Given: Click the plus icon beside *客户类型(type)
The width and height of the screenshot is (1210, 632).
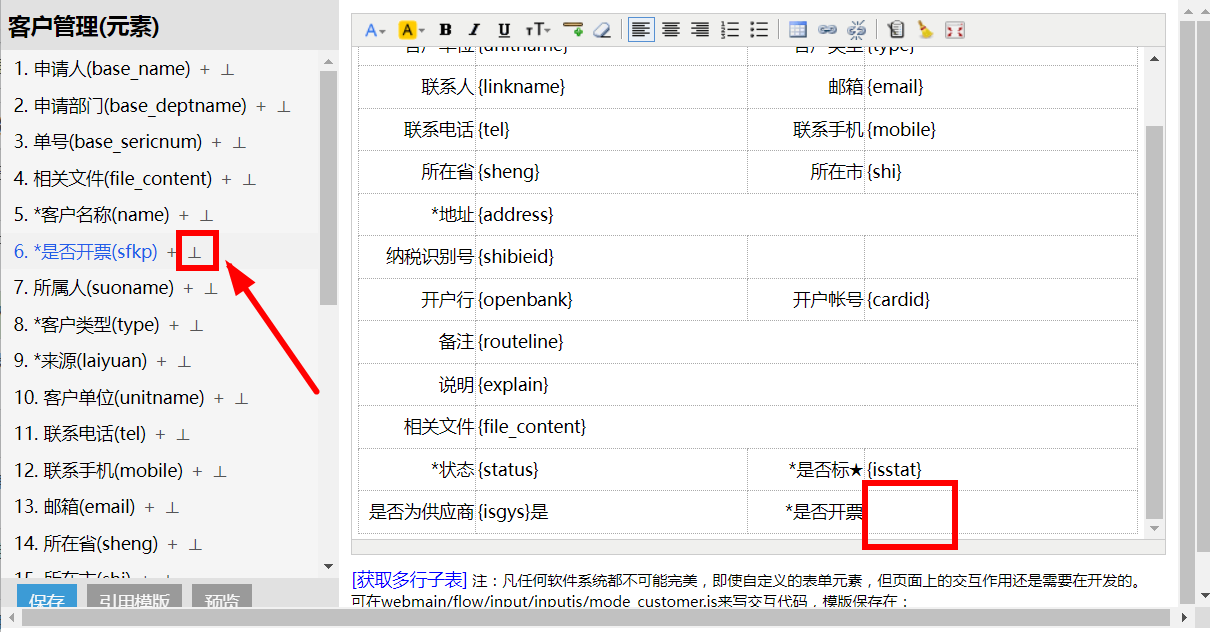Looking at the screenshot, I should [174, 326].
